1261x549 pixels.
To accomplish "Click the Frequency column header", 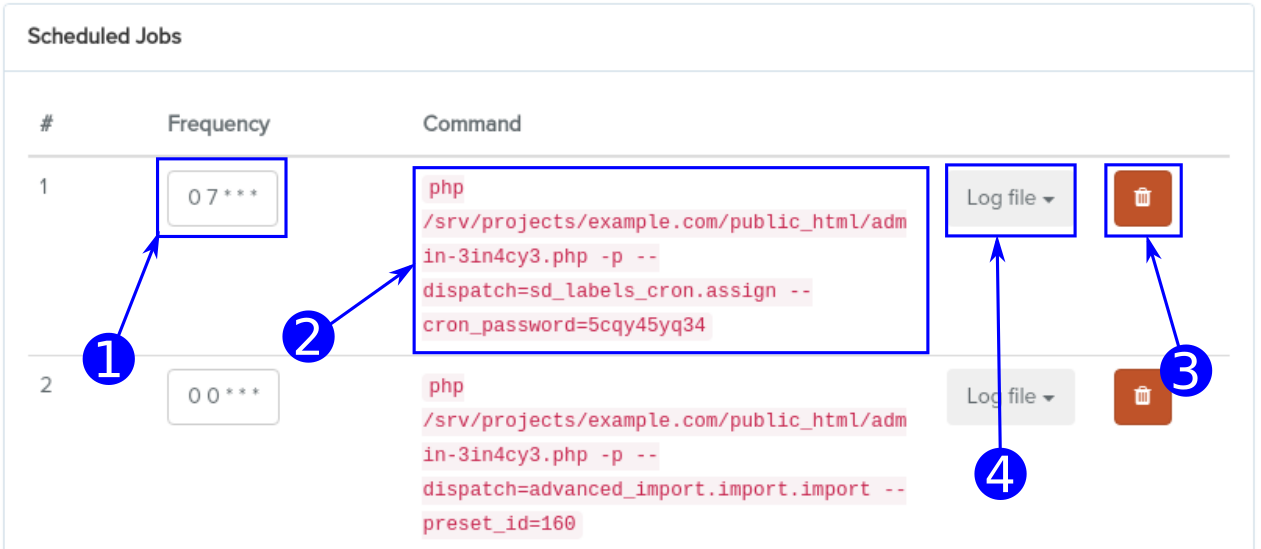I will click(x=218, y=124).
